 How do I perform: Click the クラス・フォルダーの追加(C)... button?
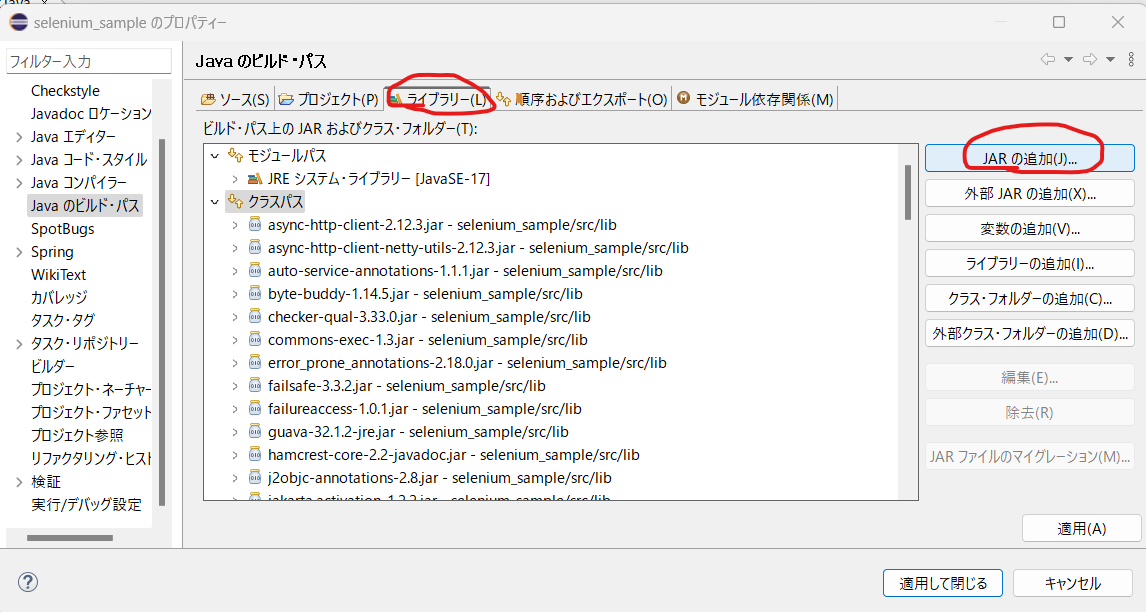(1029, 298)
